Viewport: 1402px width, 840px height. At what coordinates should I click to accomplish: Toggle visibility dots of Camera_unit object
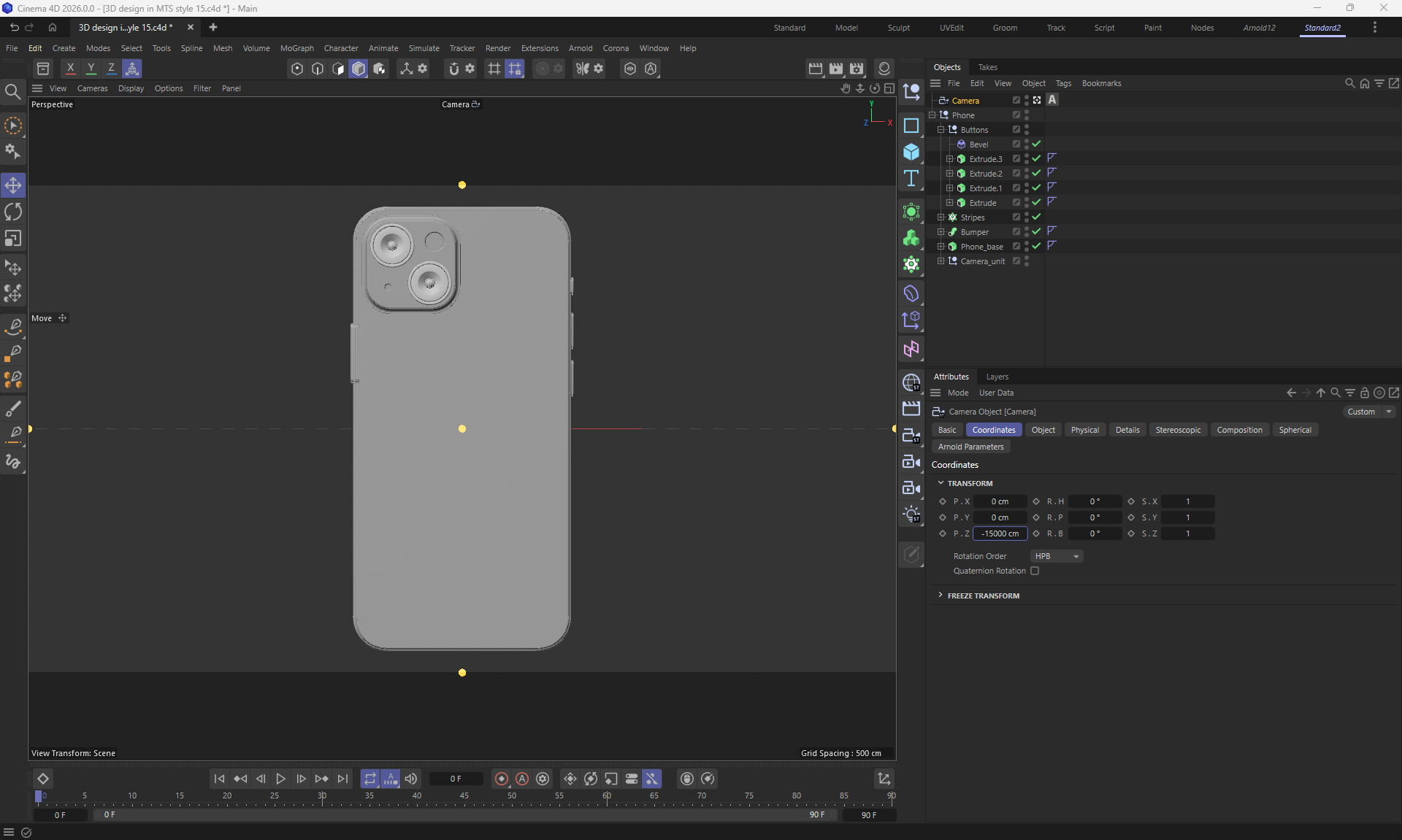point(1027,261)
